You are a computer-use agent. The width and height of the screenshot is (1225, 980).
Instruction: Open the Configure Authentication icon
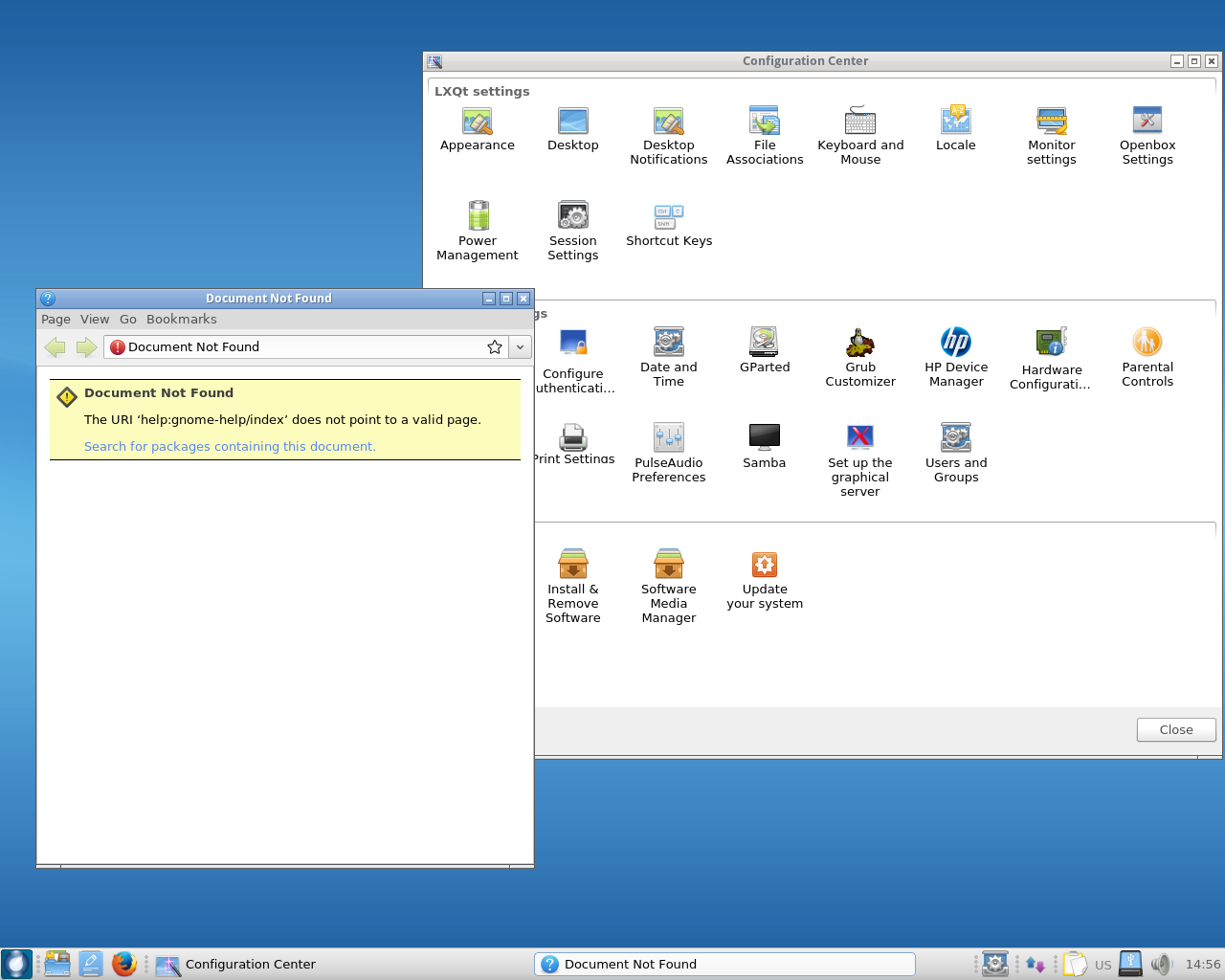(573, 362)
